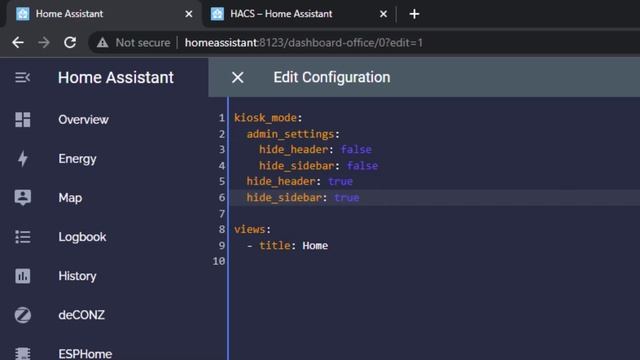Click the false value on line 4

tap(362, 166)
